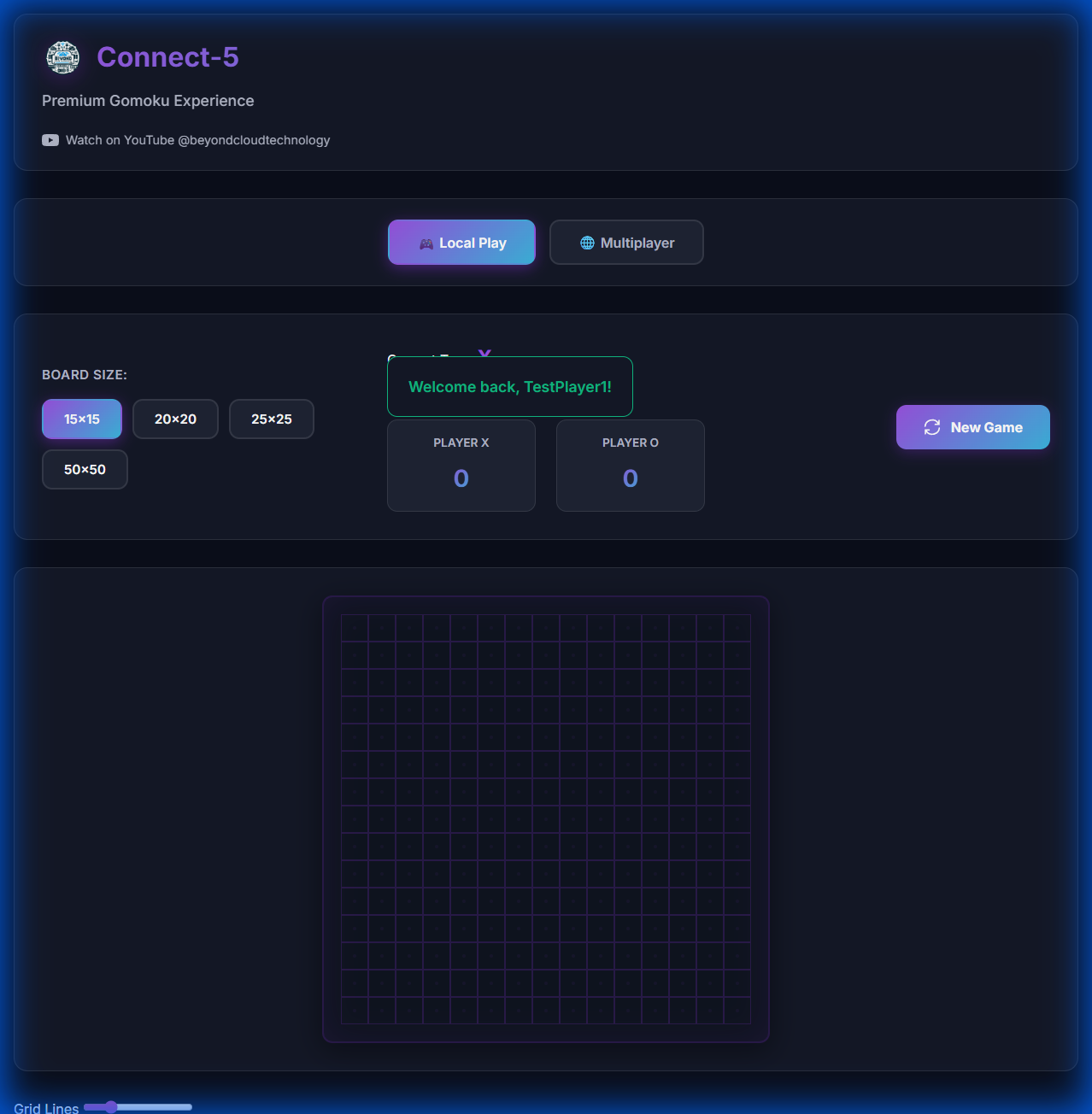Select the 15×15 board size
This screenshot has height=1114, width=1092.
click(82, 419)
